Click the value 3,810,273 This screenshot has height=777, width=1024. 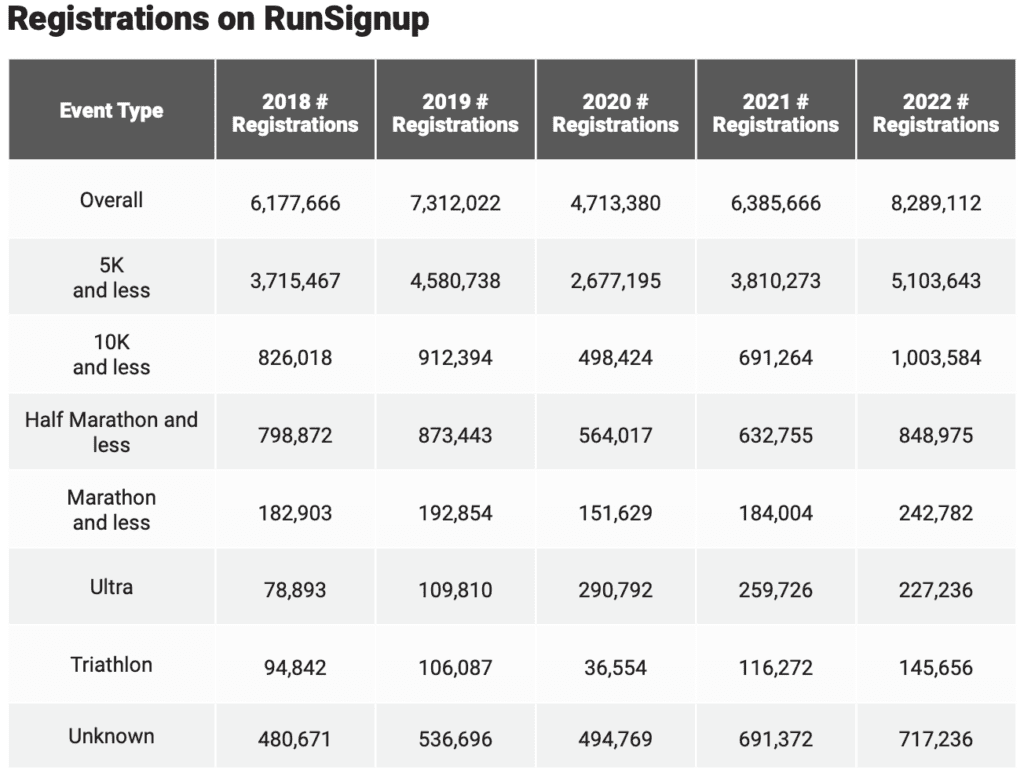(x=776, y=281)
